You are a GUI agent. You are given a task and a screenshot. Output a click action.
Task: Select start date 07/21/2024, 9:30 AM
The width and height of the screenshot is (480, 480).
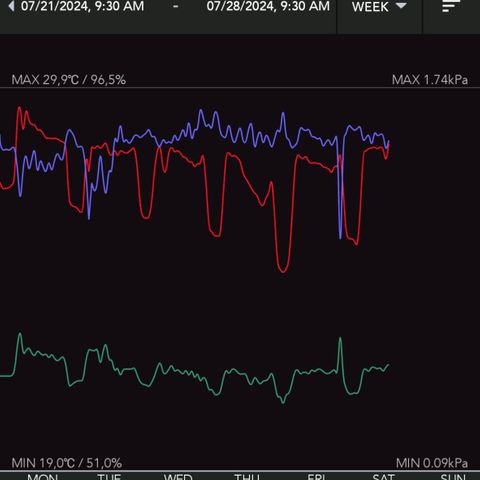pyautogui.click(x=82, y=6)
